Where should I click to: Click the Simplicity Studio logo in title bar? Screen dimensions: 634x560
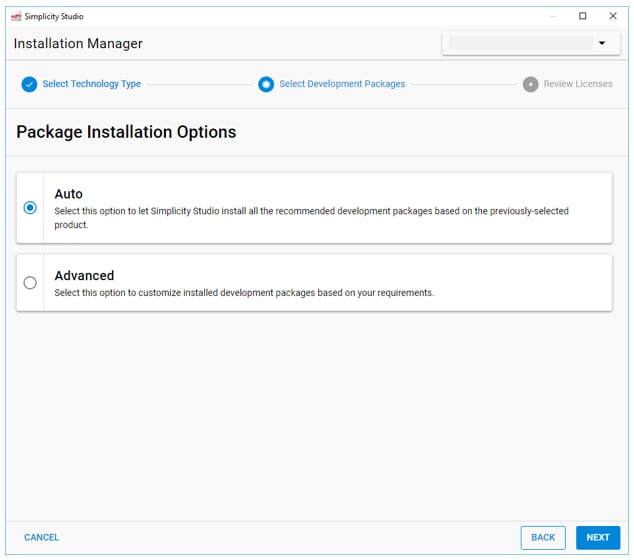tap(15, 17)
